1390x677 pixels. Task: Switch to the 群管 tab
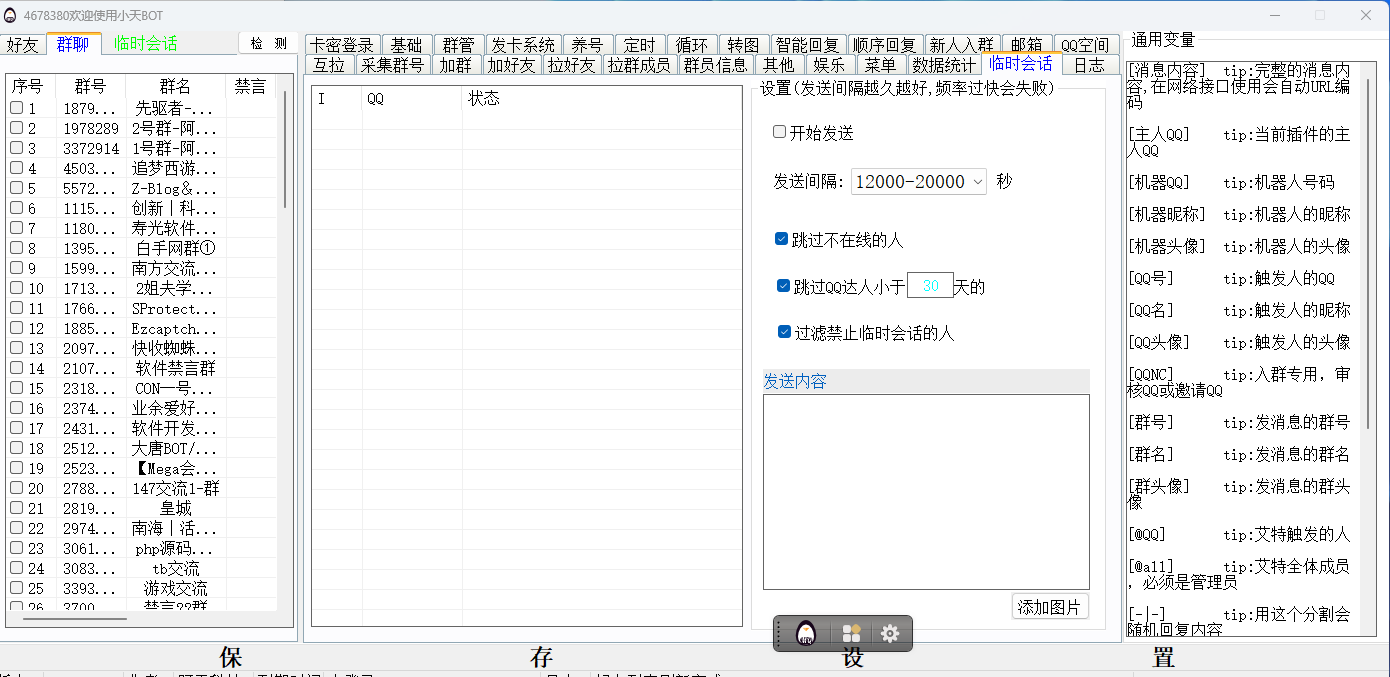tap(459, 45)
